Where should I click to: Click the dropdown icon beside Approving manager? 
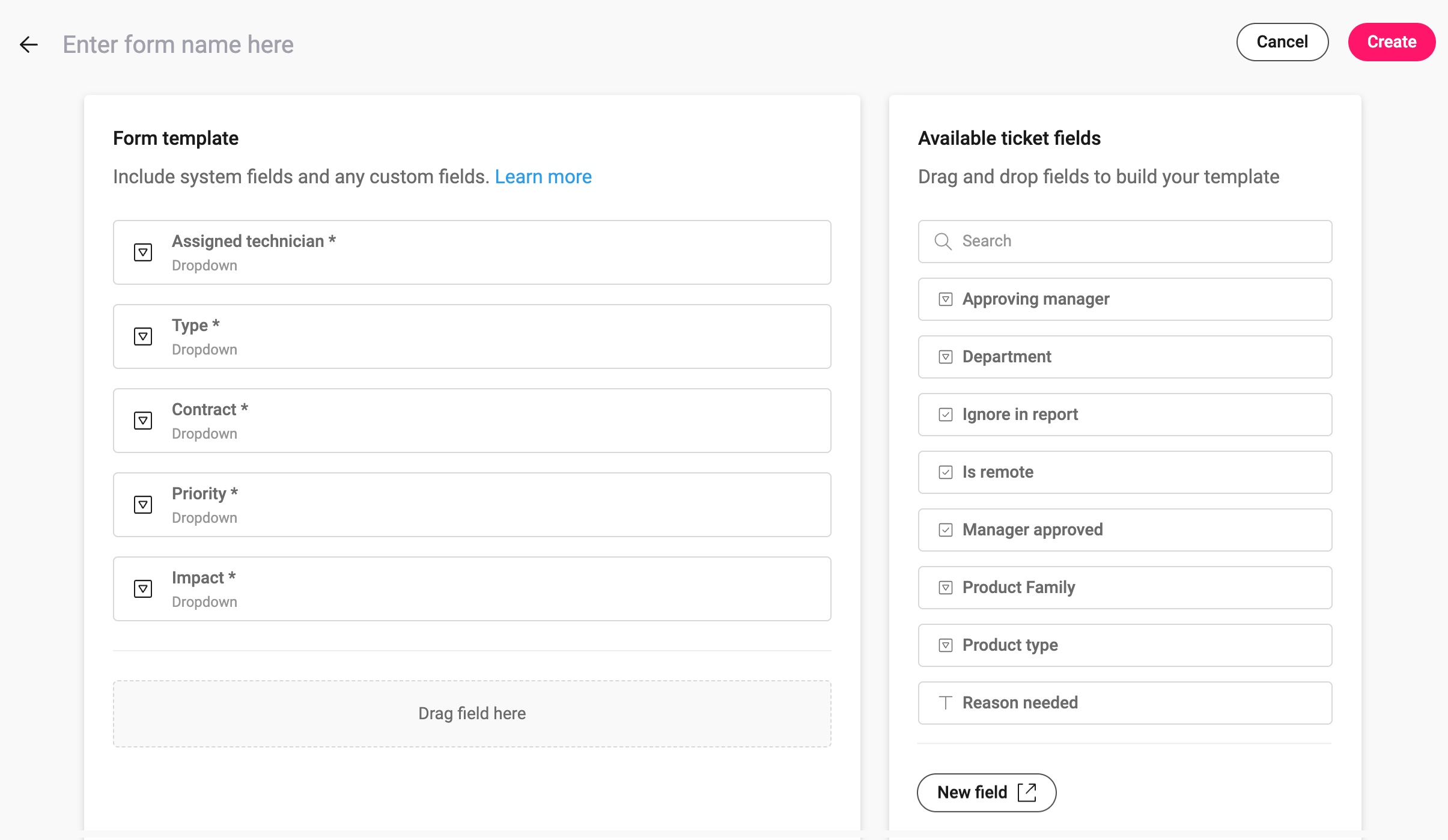click(x=946, y=299)
